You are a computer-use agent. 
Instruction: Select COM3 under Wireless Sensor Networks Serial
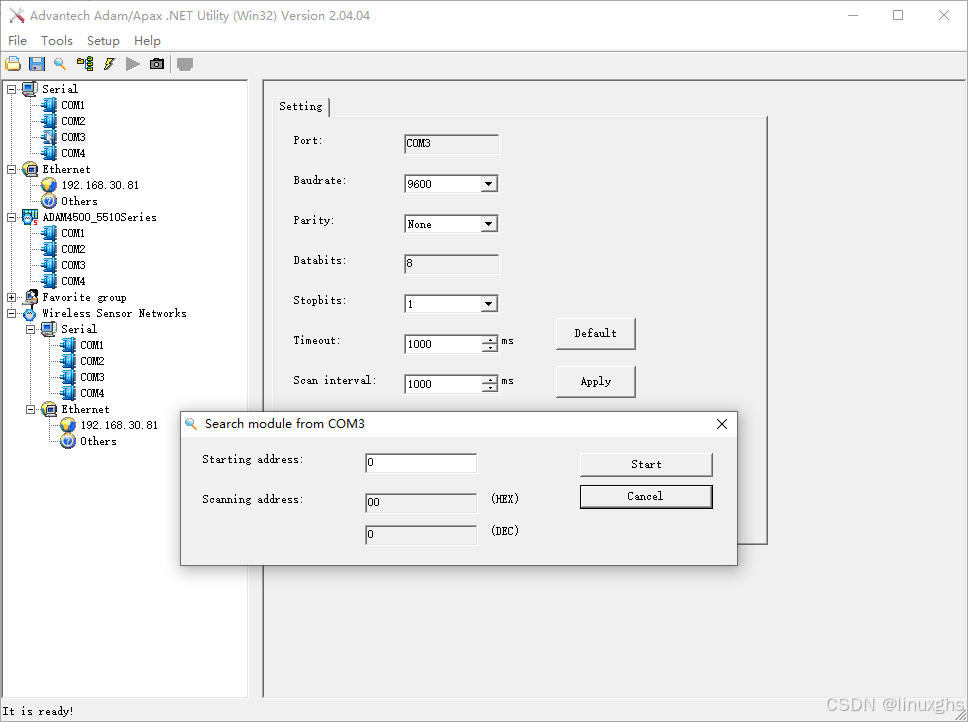[x=92, y=378]
